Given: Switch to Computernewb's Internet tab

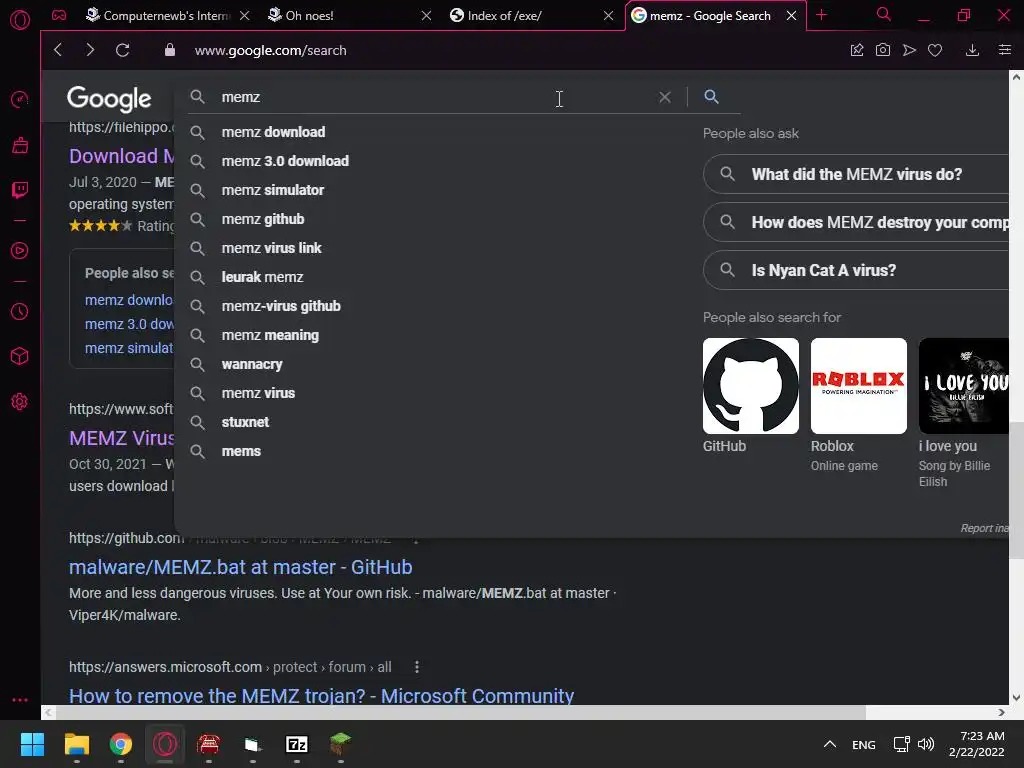Looking at the screenshot, I should (168, 16).
